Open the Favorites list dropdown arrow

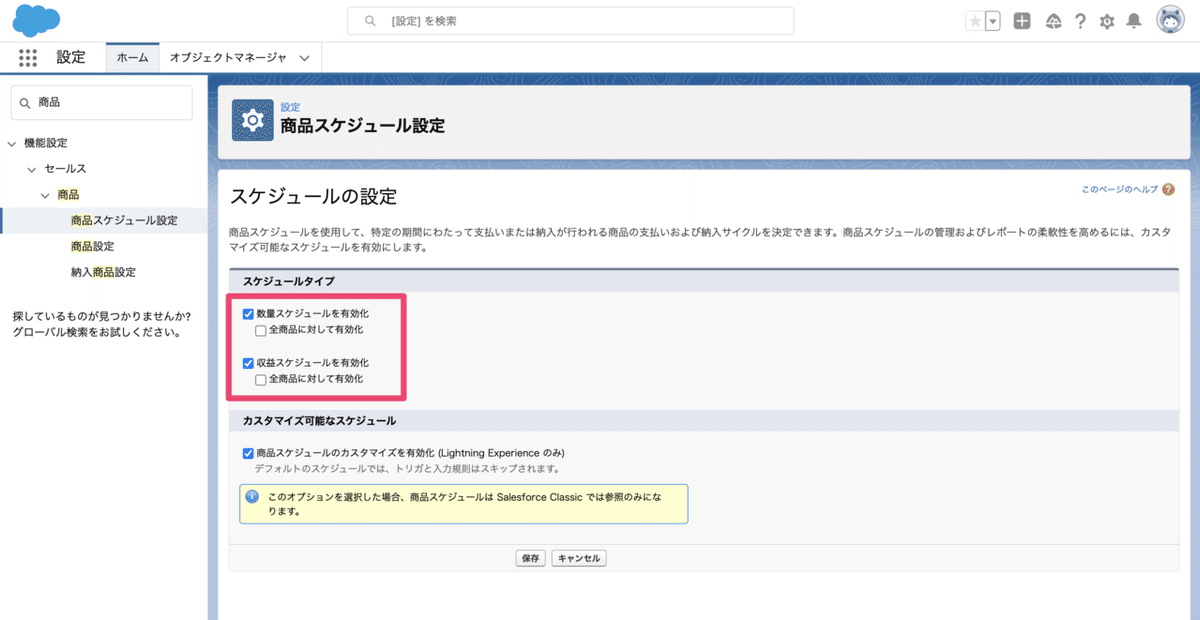tap(993, 21)
